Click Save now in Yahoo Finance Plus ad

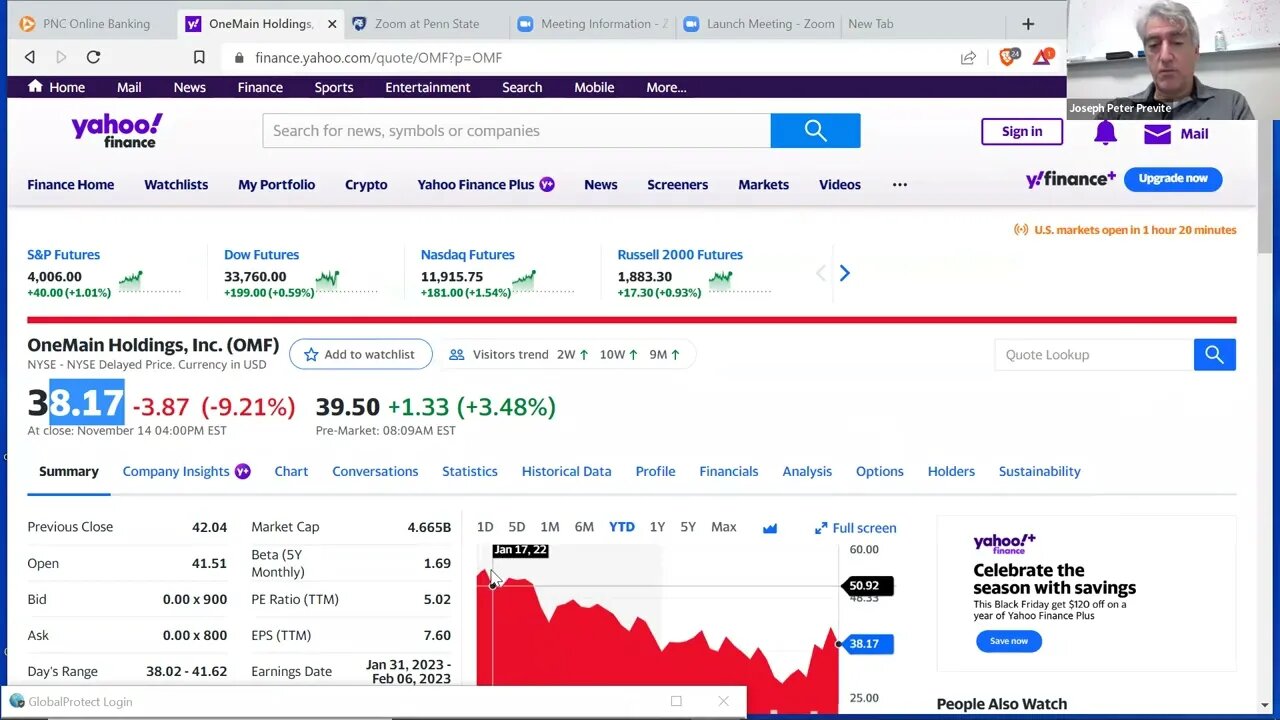coord(1008,641)
